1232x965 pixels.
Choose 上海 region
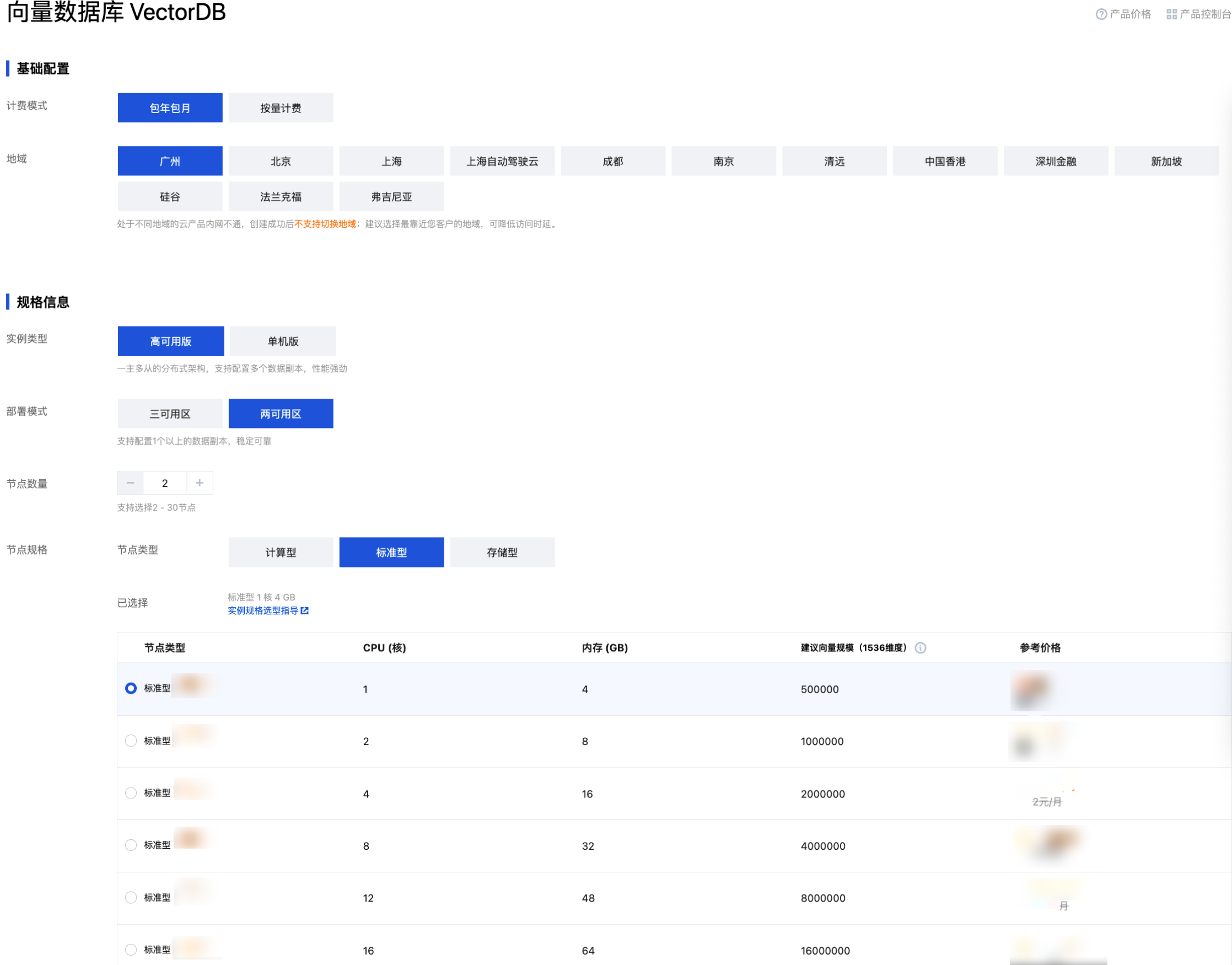coord(391,161)
